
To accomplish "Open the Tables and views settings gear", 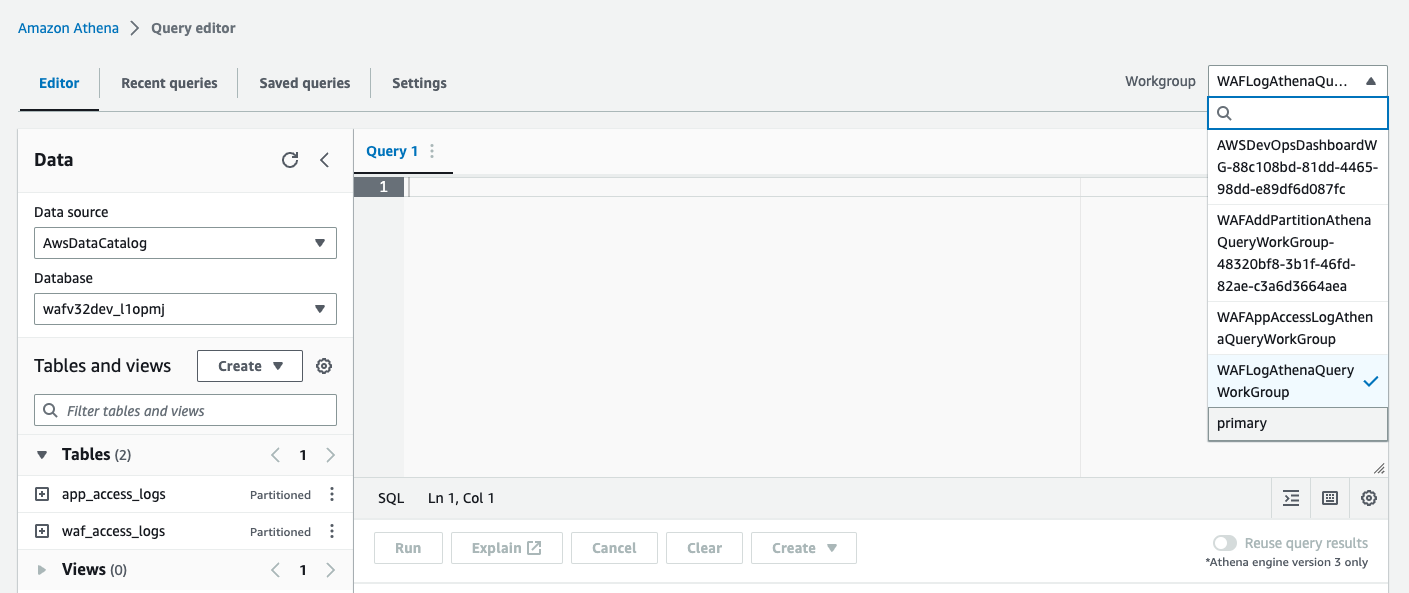I will [x=324, y=365].
